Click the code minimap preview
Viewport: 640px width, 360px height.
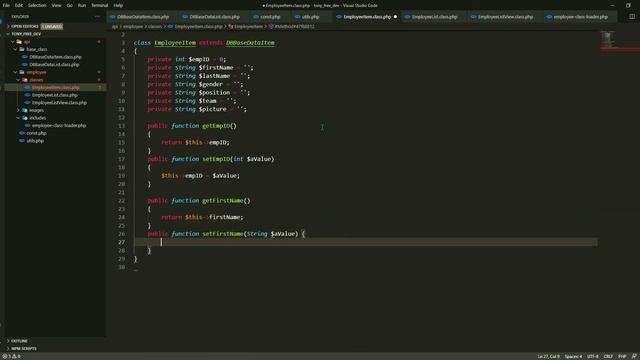click(x=607, y=40)
